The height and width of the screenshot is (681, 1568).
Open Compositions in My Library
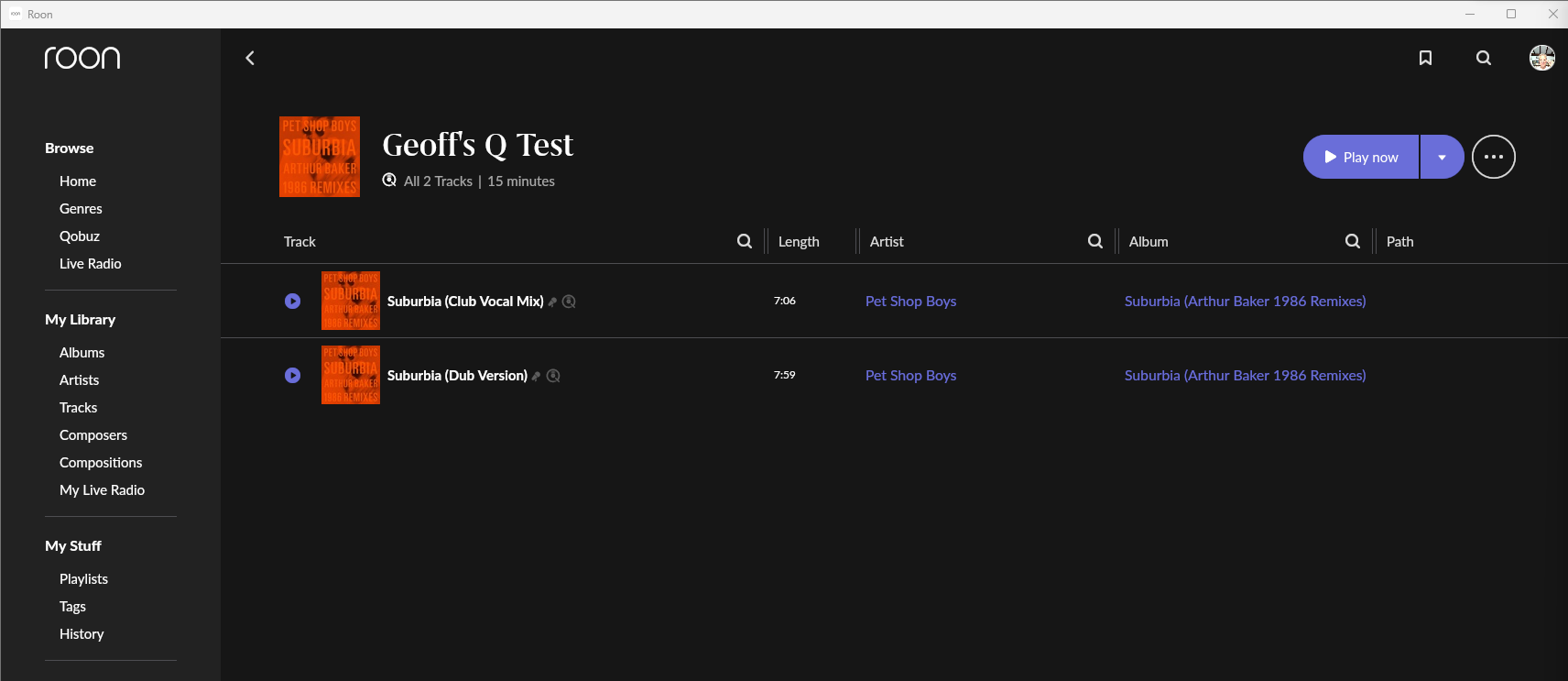tap(101, 463)
